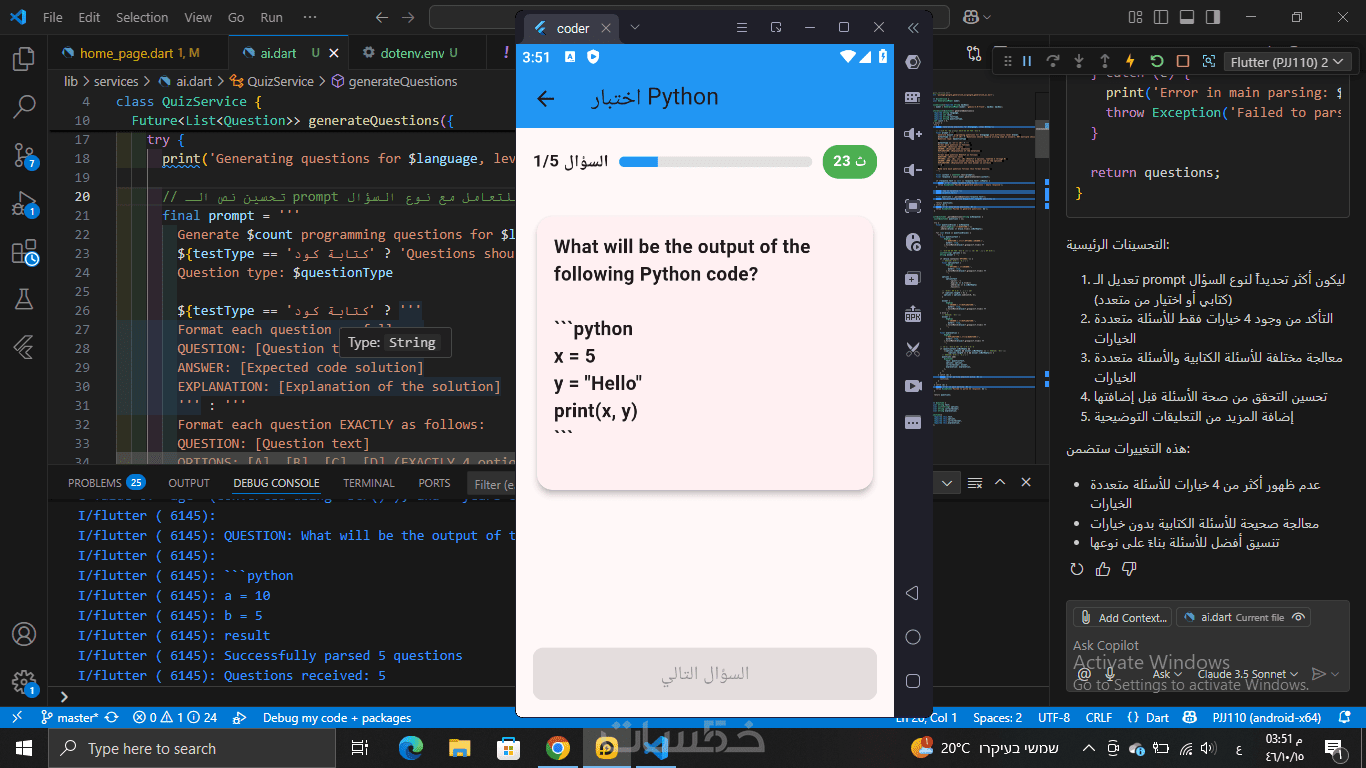
Task: Switch to the home_page.dart editor tab
Action: coord(139,53)
